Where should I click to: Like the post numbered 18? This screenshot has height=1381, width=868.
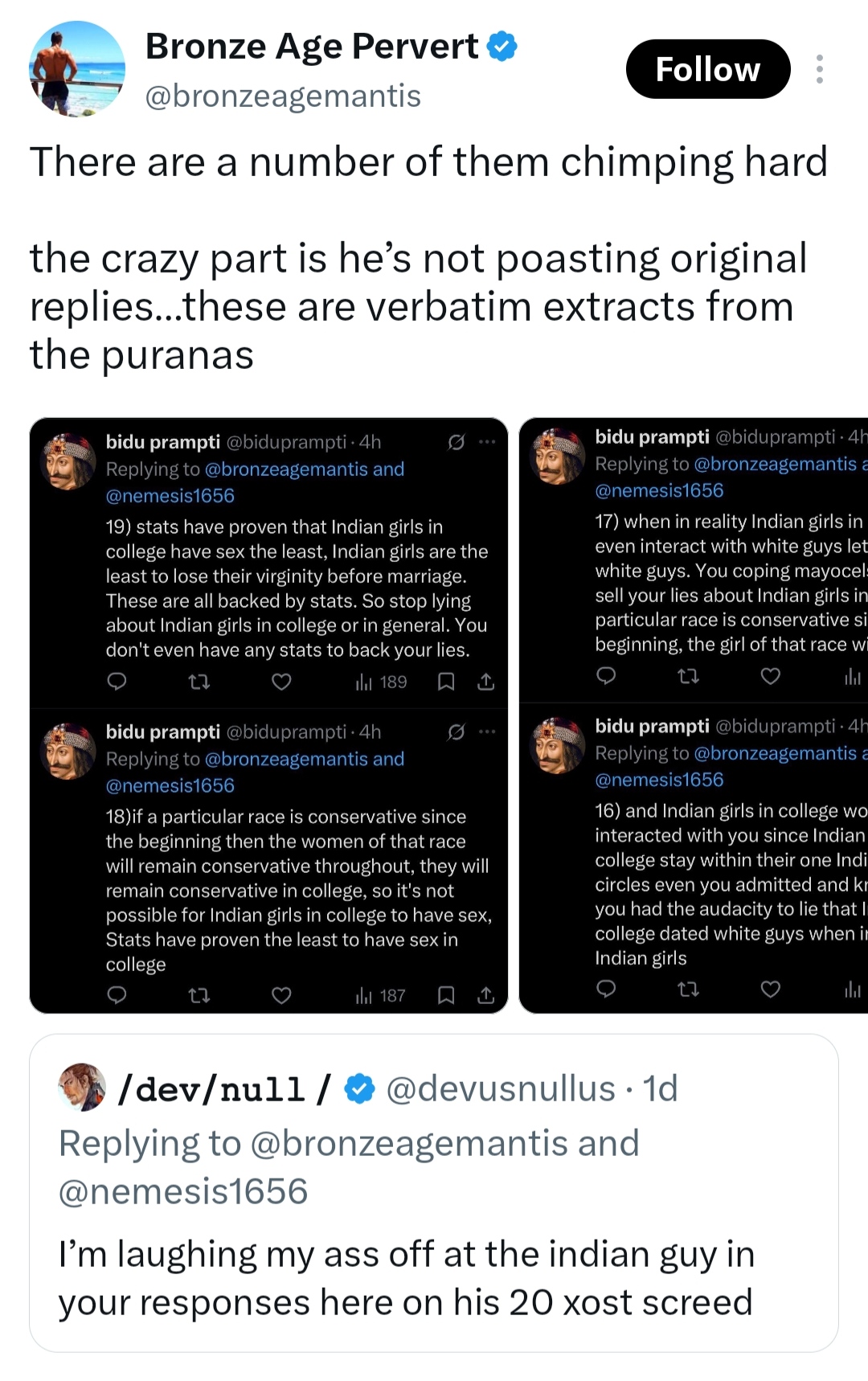281,995
